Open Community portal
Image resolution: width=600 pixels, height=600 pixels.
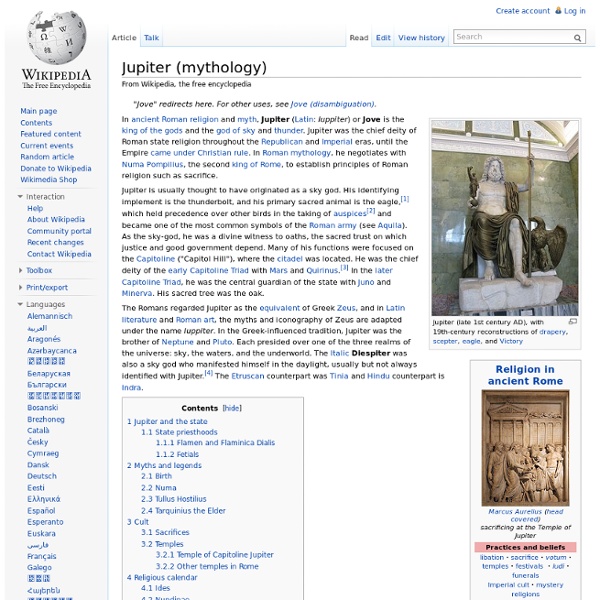point(59,231)
